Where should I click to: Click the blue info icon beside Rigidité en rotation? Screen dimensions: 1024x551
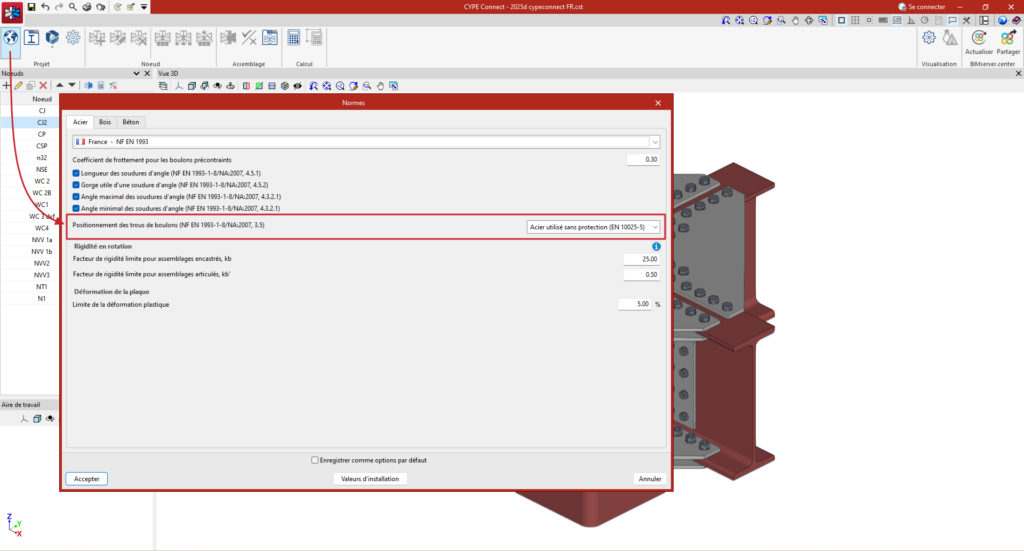656,247
